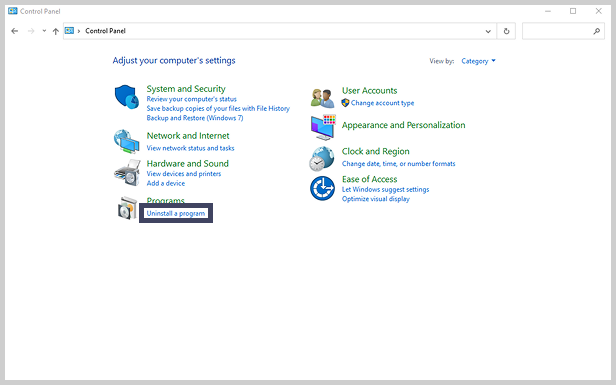This screenshot has height=385, width=616.
Task: Open the View by Category dropdown
Action: (478, 61)
